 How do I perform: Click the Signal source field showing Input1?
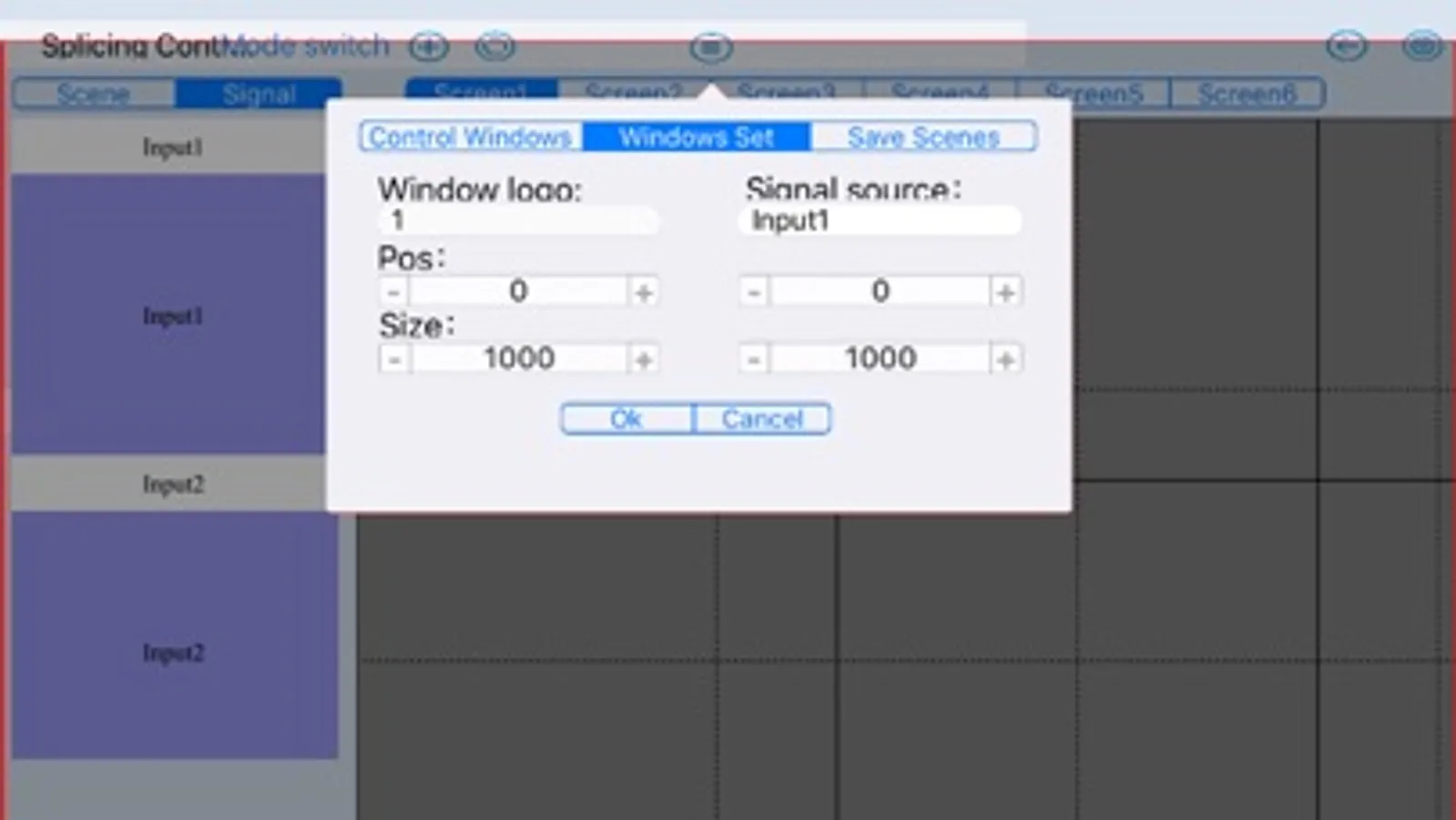click(880, 220)
